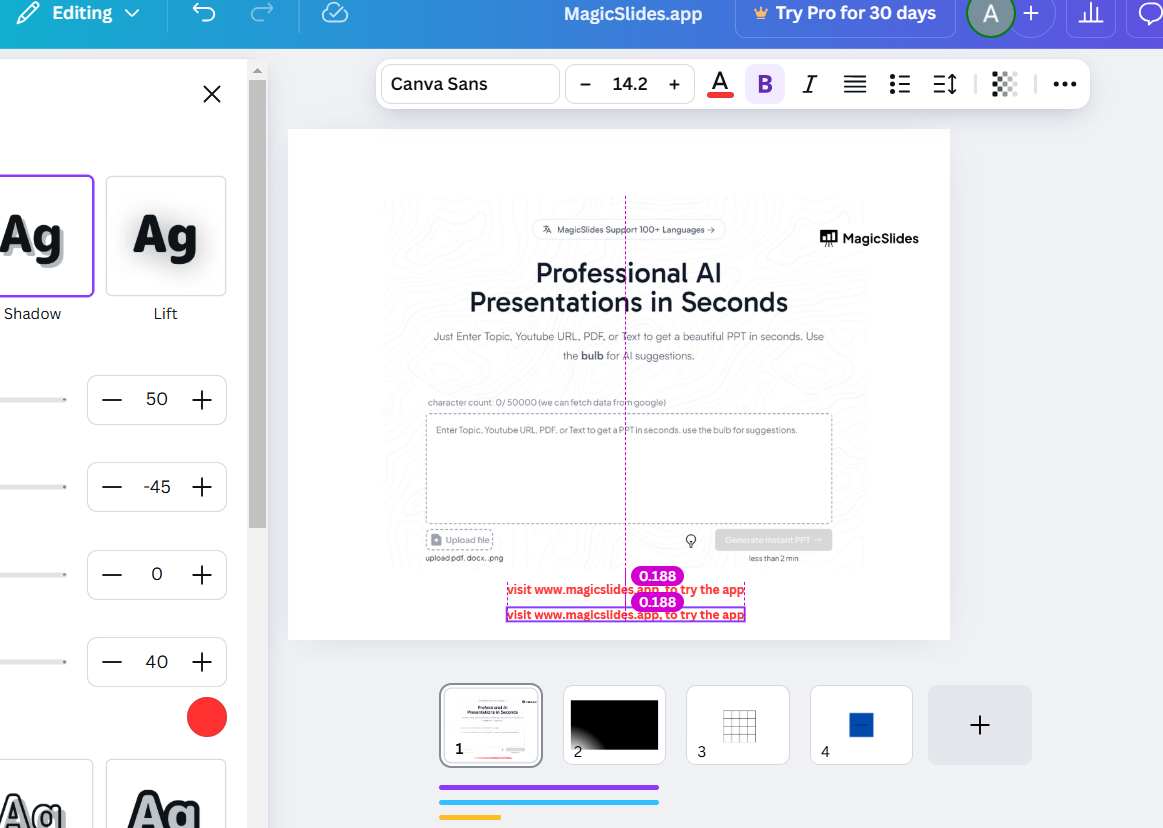
Task: Select the Lift text effect
Action: pos(165,236)
